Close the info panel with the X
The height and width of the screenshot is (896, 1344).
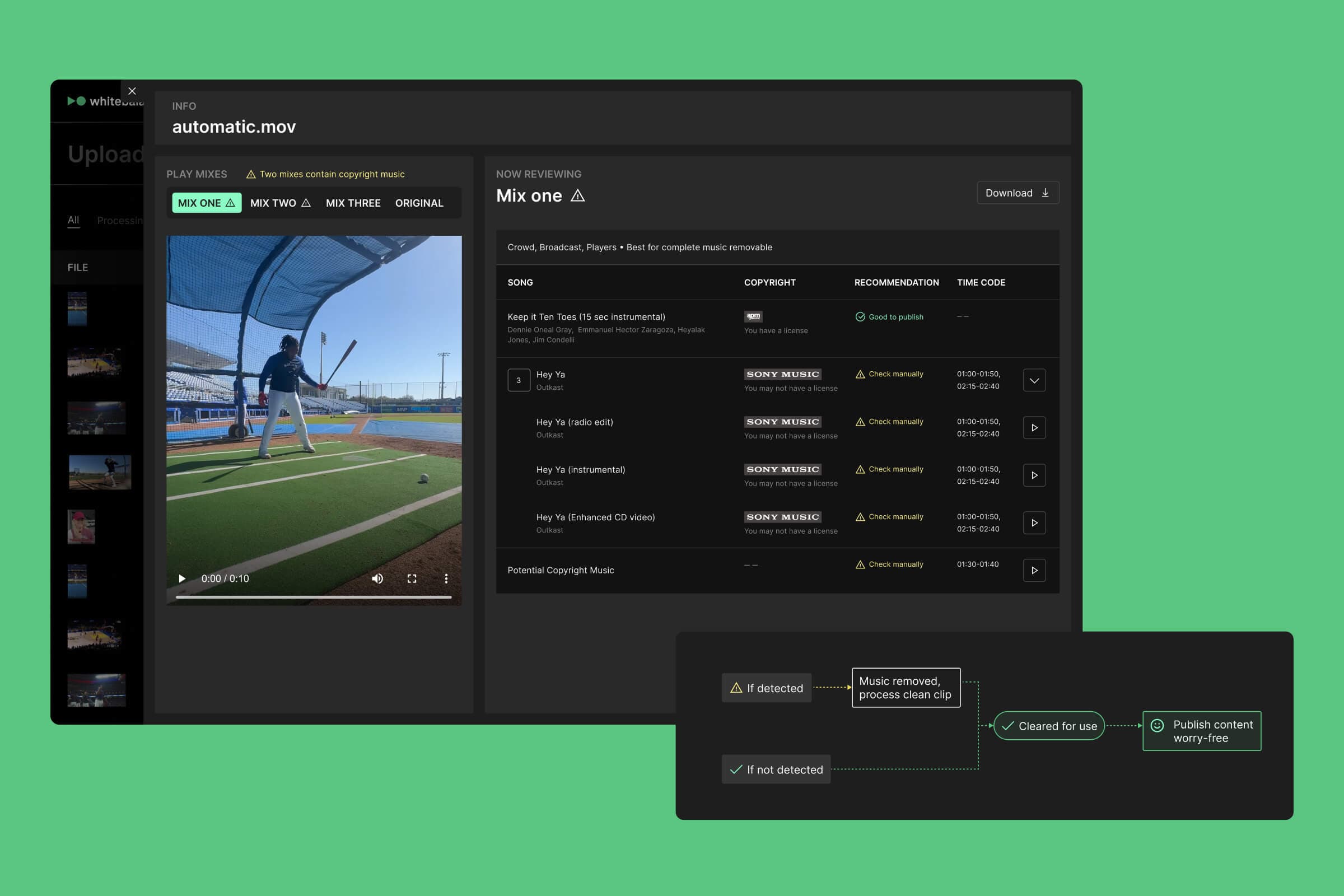[132, 91]
